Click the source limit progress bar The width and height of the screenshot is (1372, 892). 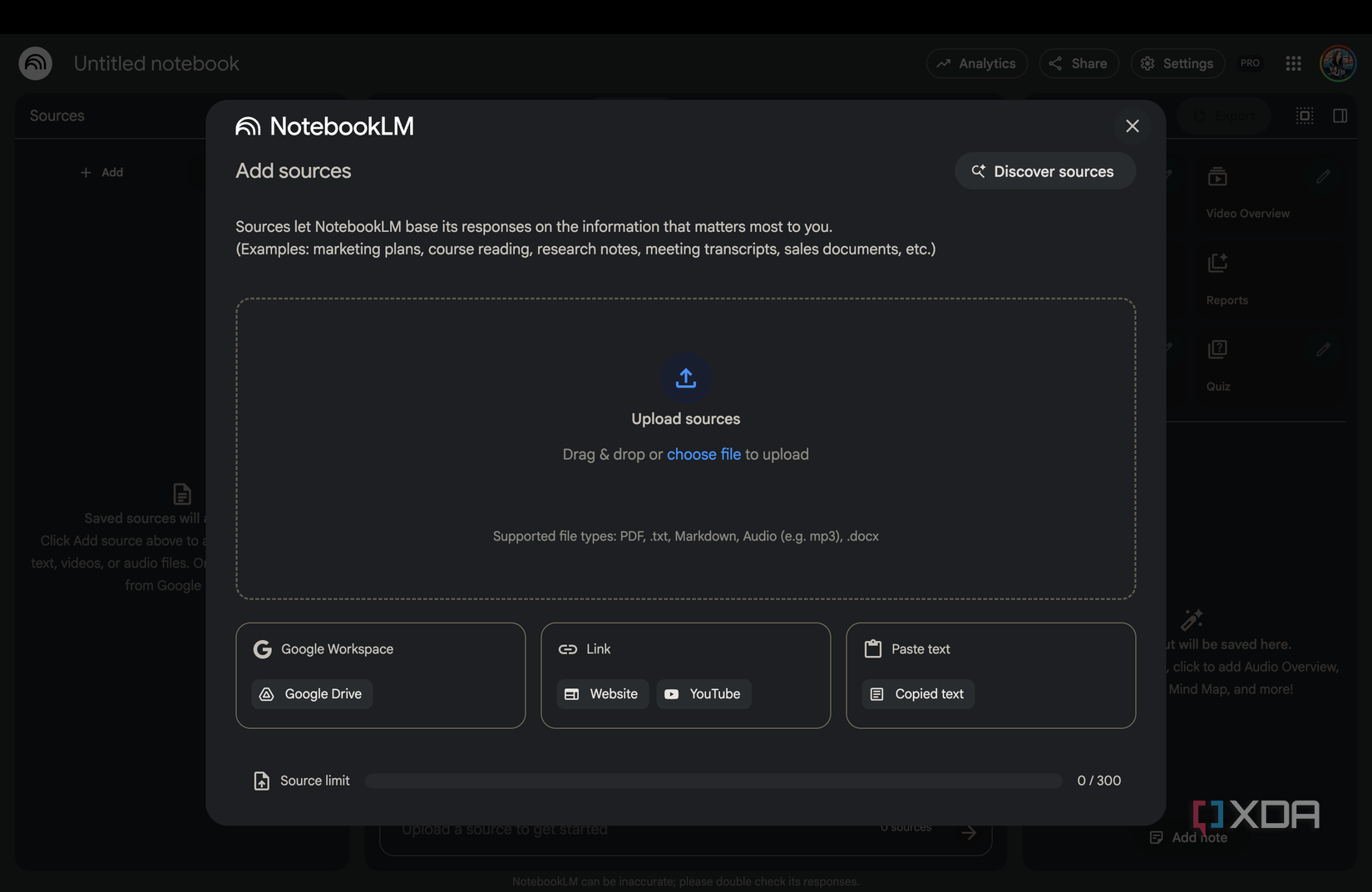pyautogui.click(x=713, y=781)
